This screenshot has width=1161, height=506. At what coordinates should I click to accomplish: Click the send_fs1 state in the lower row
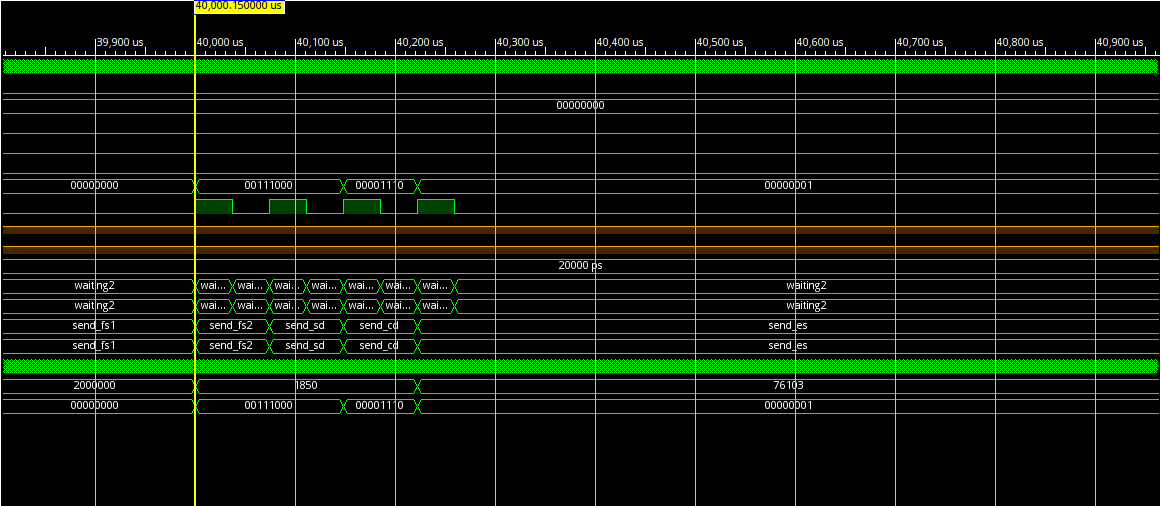tap(94, 346)
